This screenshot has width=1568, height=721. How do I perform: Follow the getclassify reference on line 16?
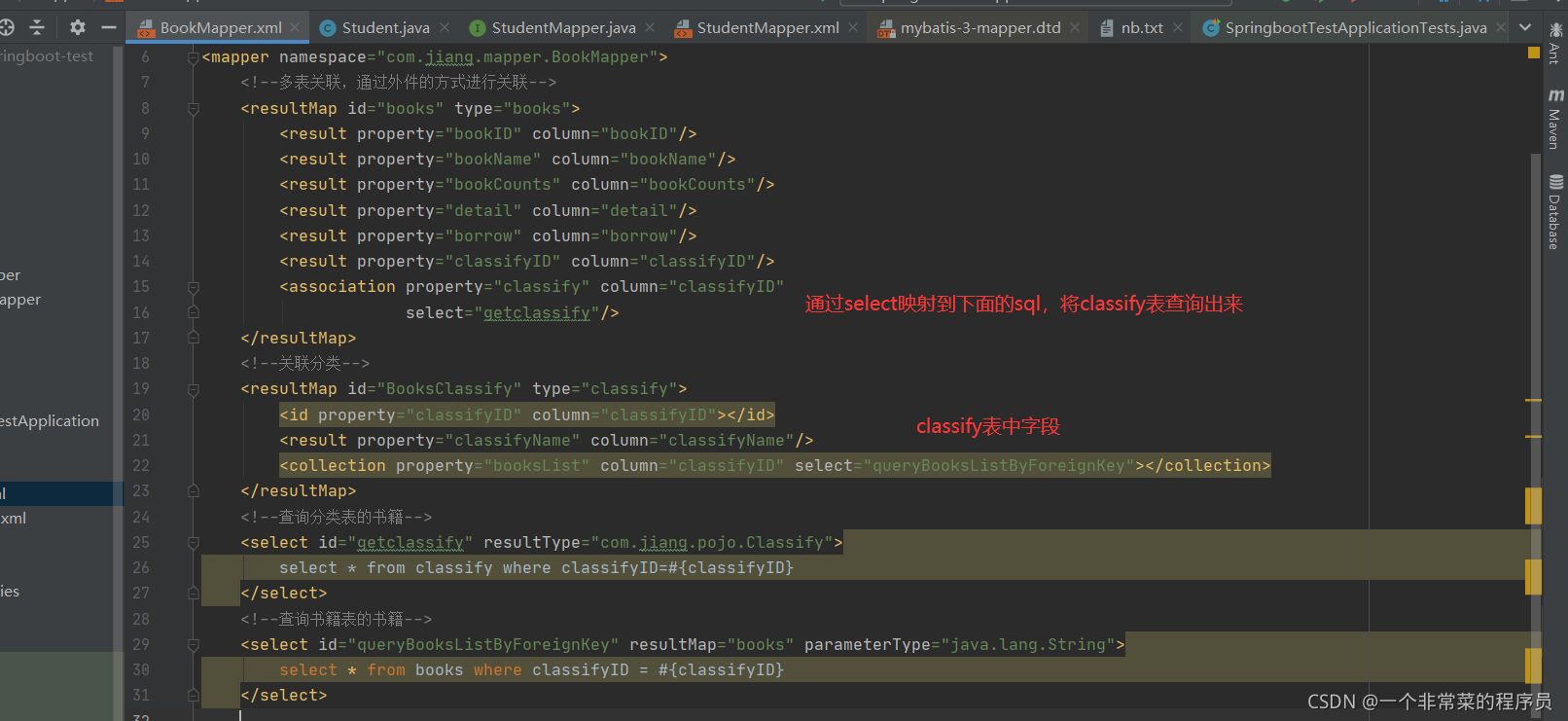(537, 312)
